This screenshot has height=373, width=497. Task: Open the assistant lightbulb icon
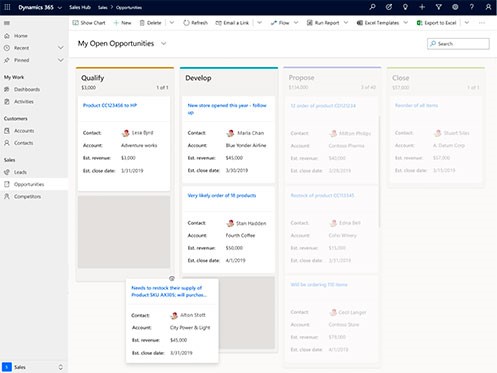[405, 7]
